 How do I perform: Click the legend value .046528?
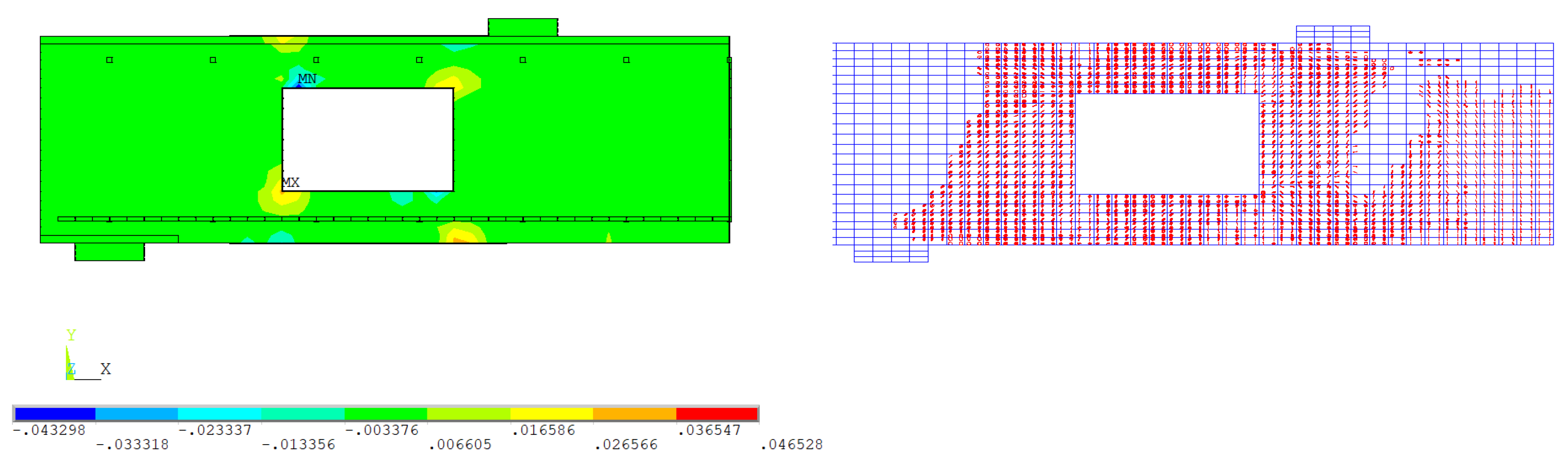791,445
